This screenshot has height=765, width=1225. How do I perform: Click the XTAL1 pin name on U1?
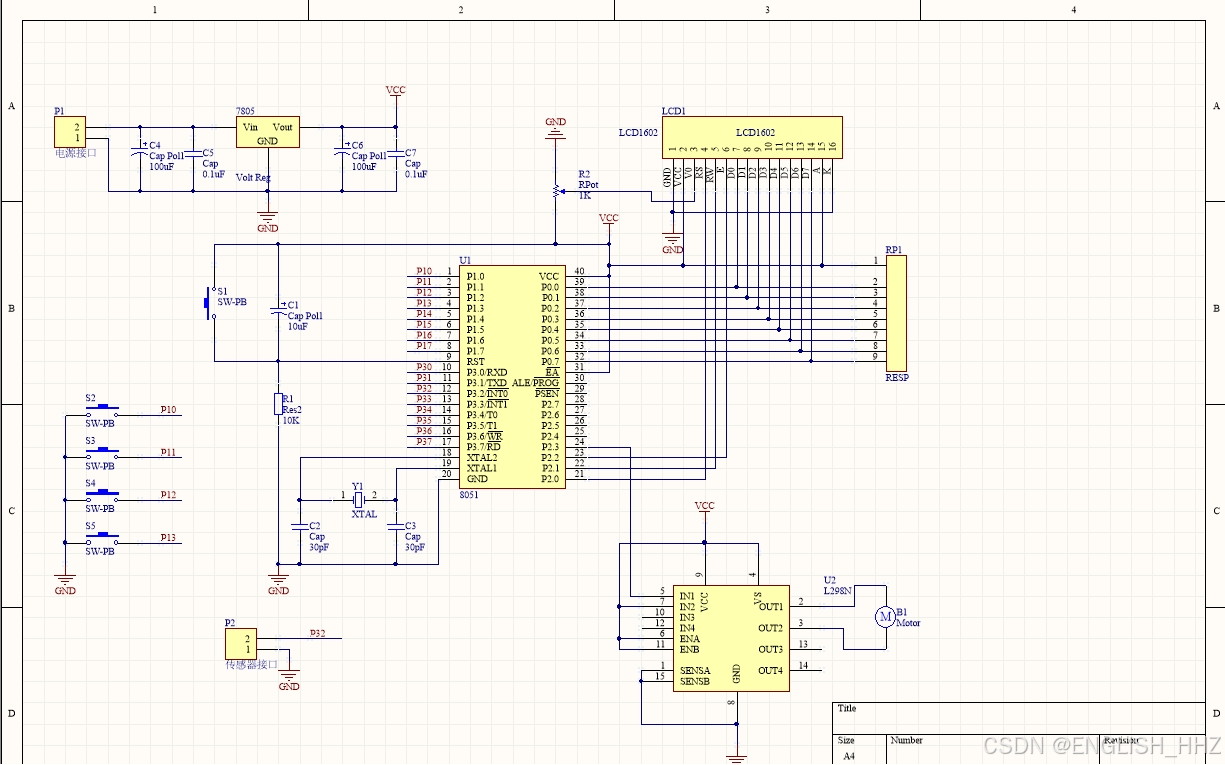482,468
